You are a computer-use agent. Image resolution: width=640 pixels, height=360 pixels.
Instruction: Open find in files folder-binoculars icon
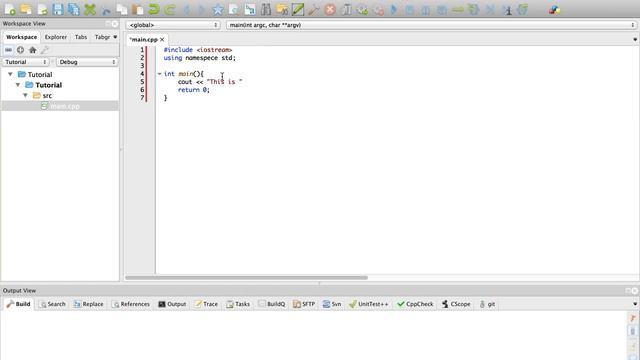[282, 9]
